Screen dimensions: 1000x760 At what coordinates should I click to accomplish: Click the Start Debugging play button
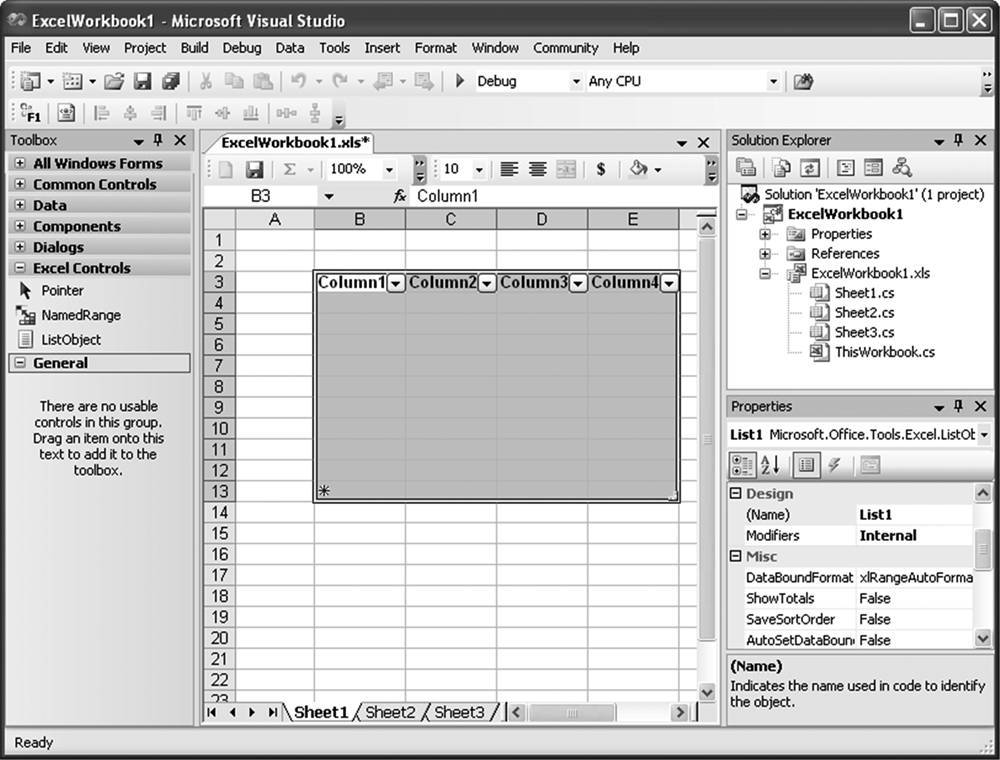460,81
